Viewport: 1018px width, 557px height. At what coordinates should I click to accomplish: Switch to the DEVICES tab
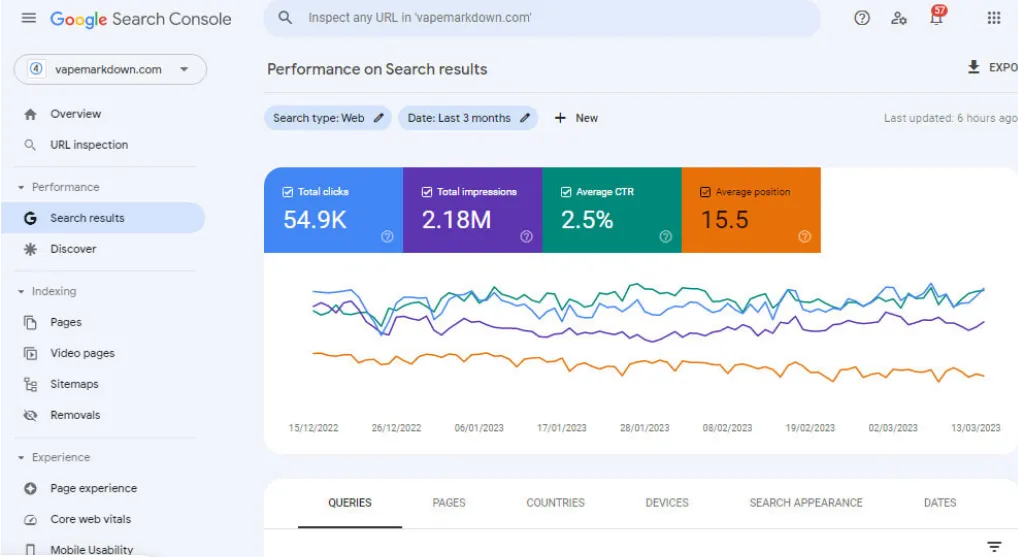pyautogui.click(x=667, y=503)
